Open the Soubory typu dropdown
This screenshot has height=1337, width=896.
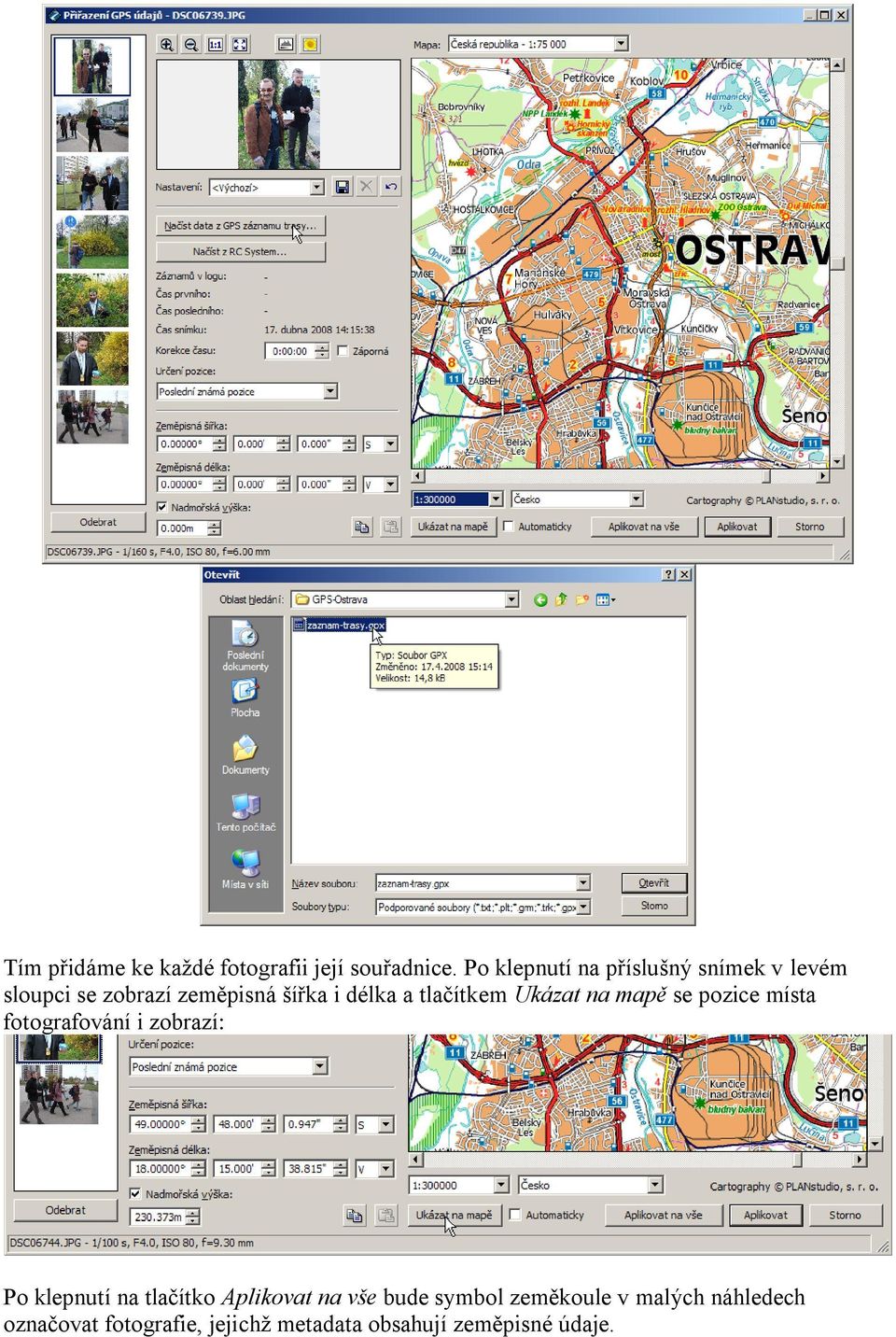(583, 907)
